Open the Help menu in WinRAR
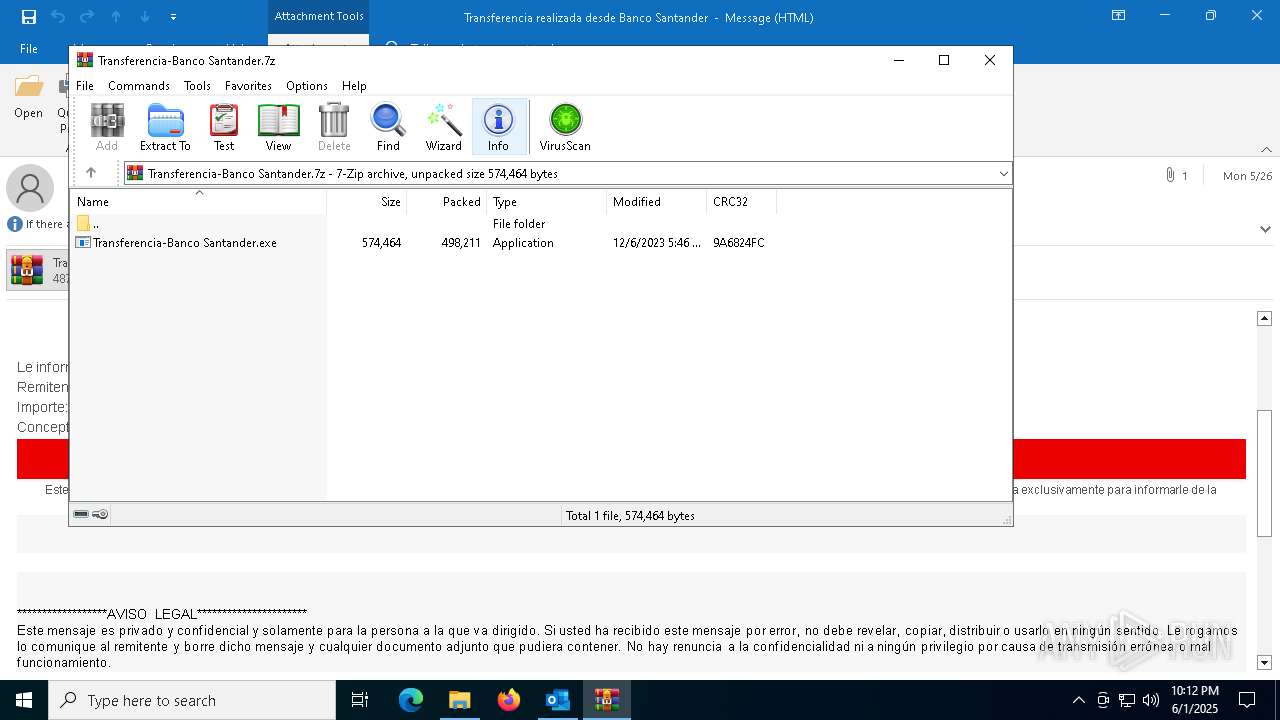This screenshot has width=1280, height=720. tap(354, 86)
